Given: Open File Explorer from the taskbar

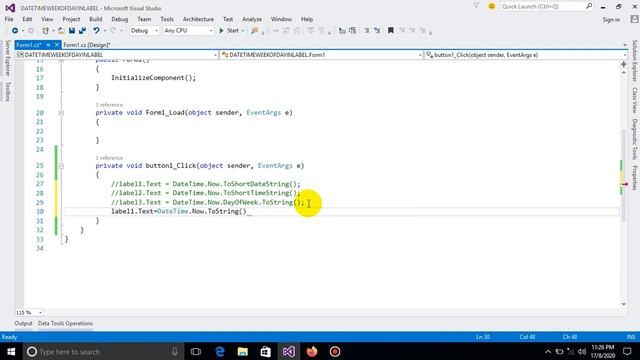Looking at the screenshot, I should [243, 351].
